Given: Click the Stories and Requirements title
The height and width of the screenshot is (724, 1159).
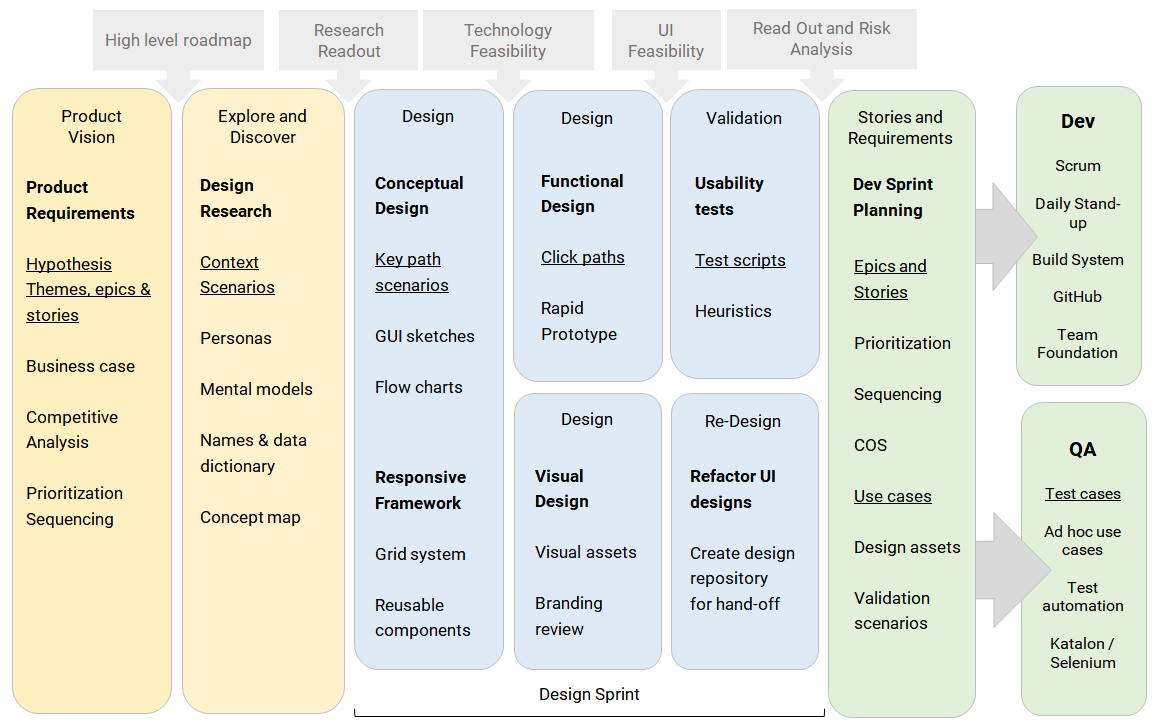Looking at the screenshot, I should [900, 127].
